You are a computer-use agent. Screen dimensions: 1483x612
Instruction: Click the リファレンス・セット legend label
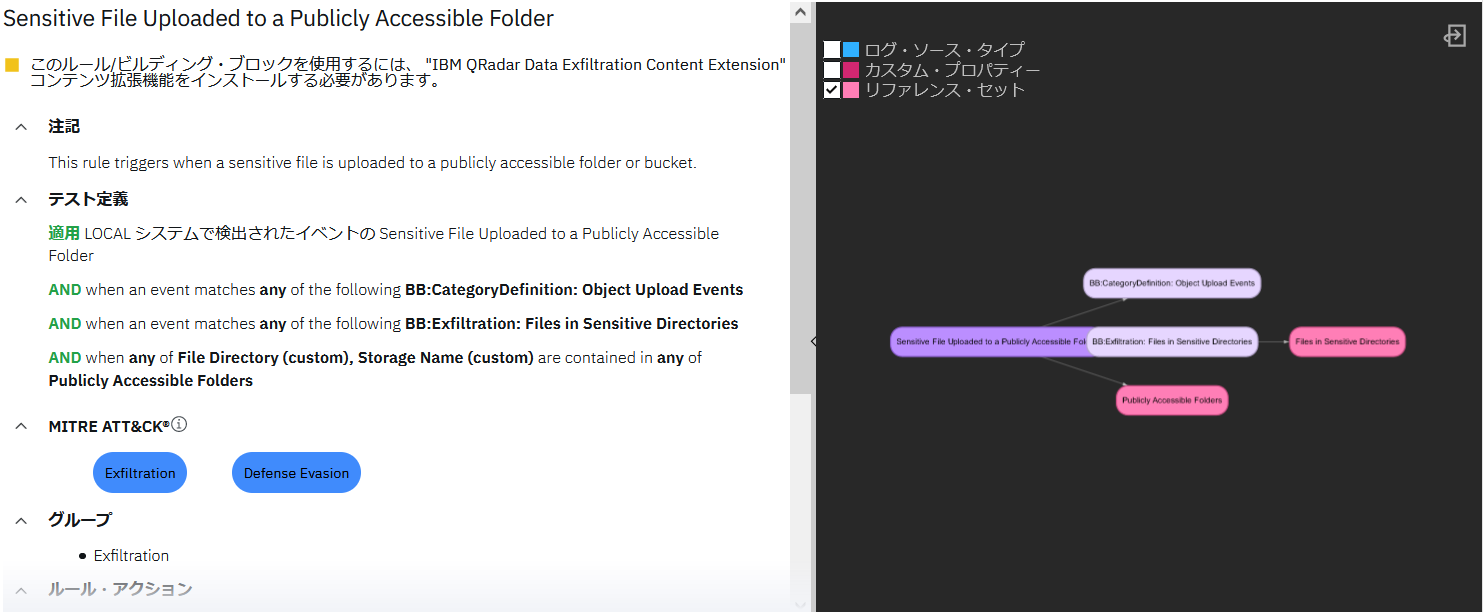click(x=944, y=90)
